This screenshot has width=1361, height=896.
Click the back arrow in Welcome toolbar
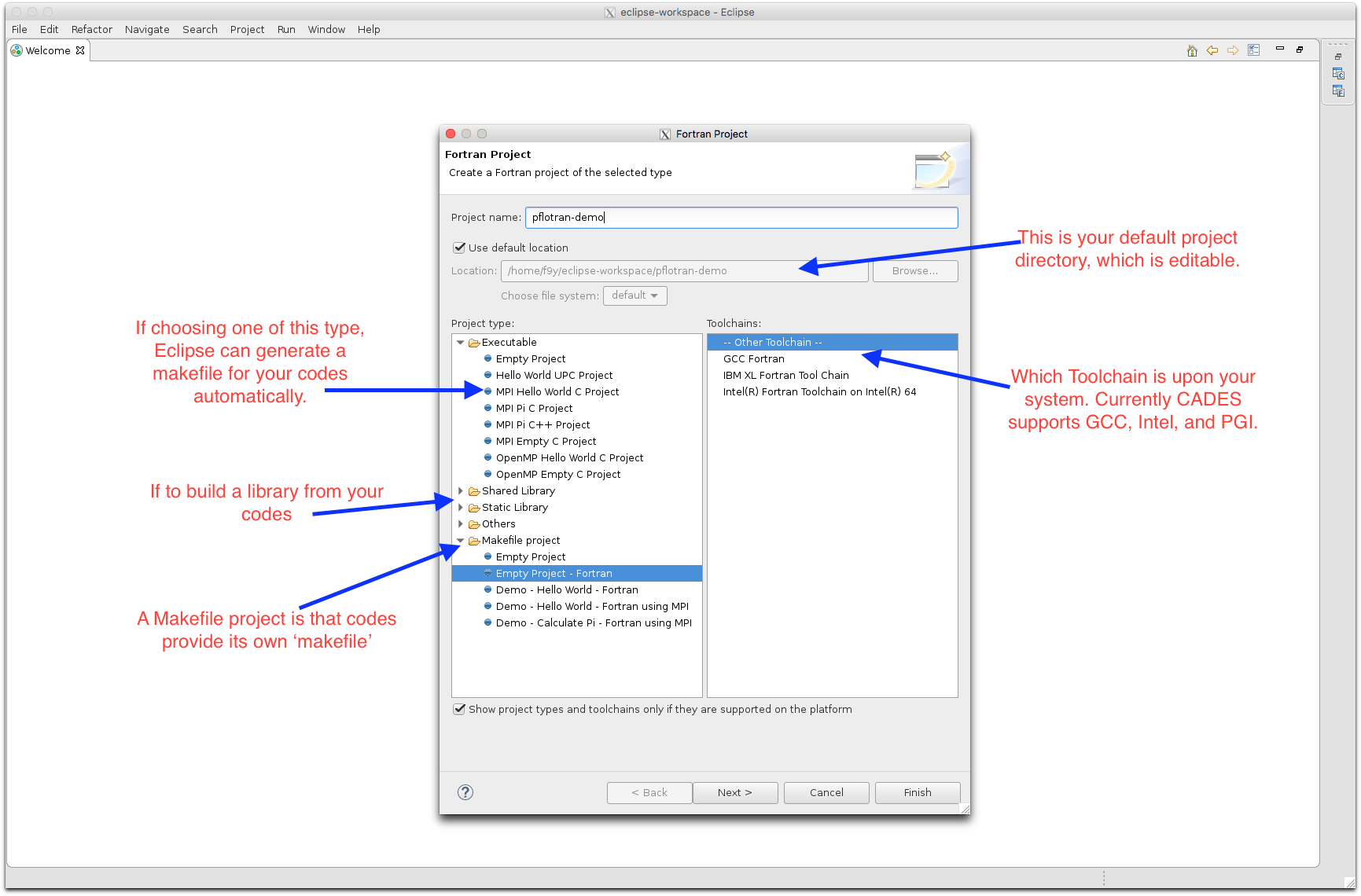point(1212,50)
